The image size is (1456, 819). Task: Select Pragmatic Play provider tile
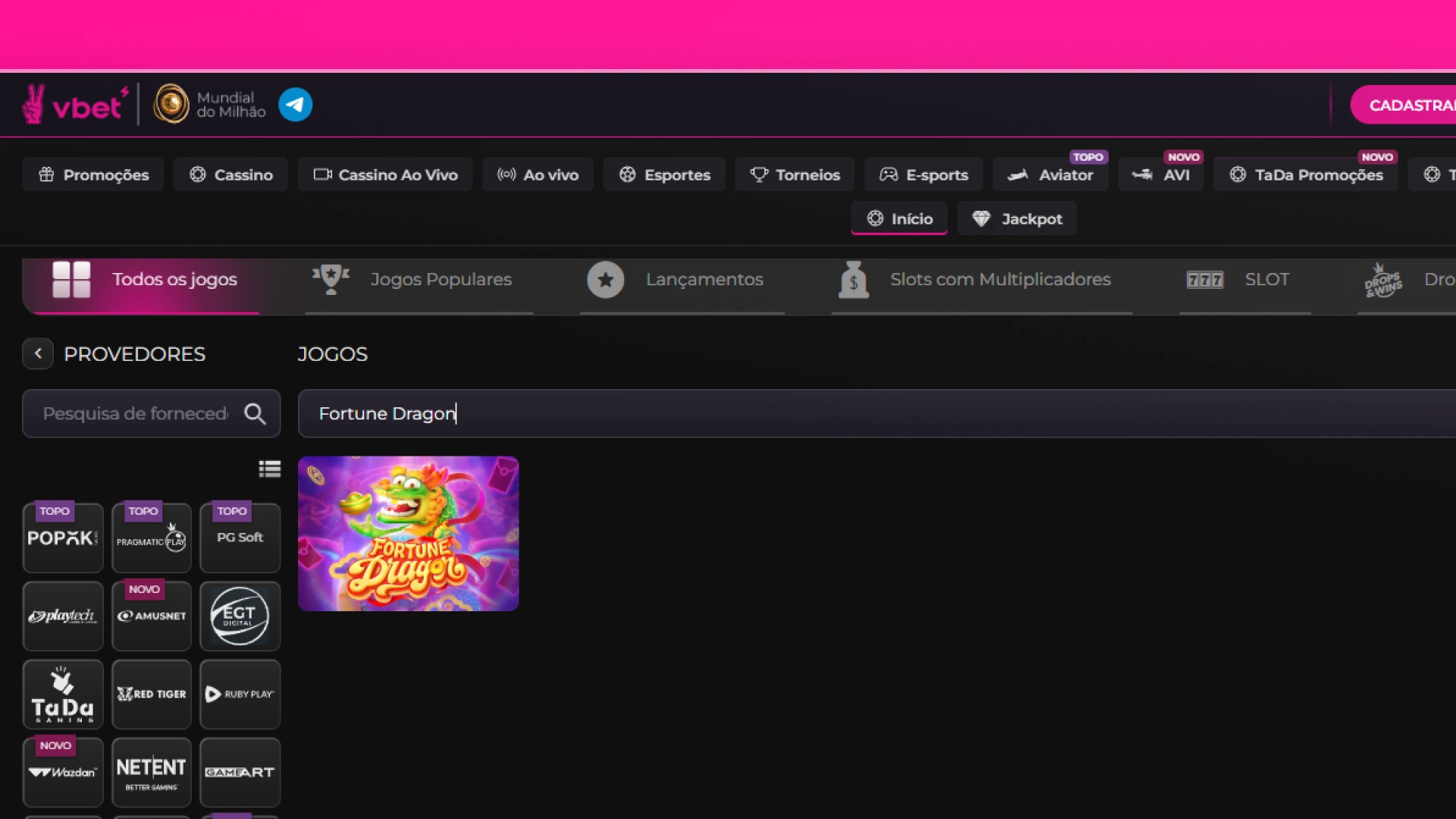(x=152, y=538)
